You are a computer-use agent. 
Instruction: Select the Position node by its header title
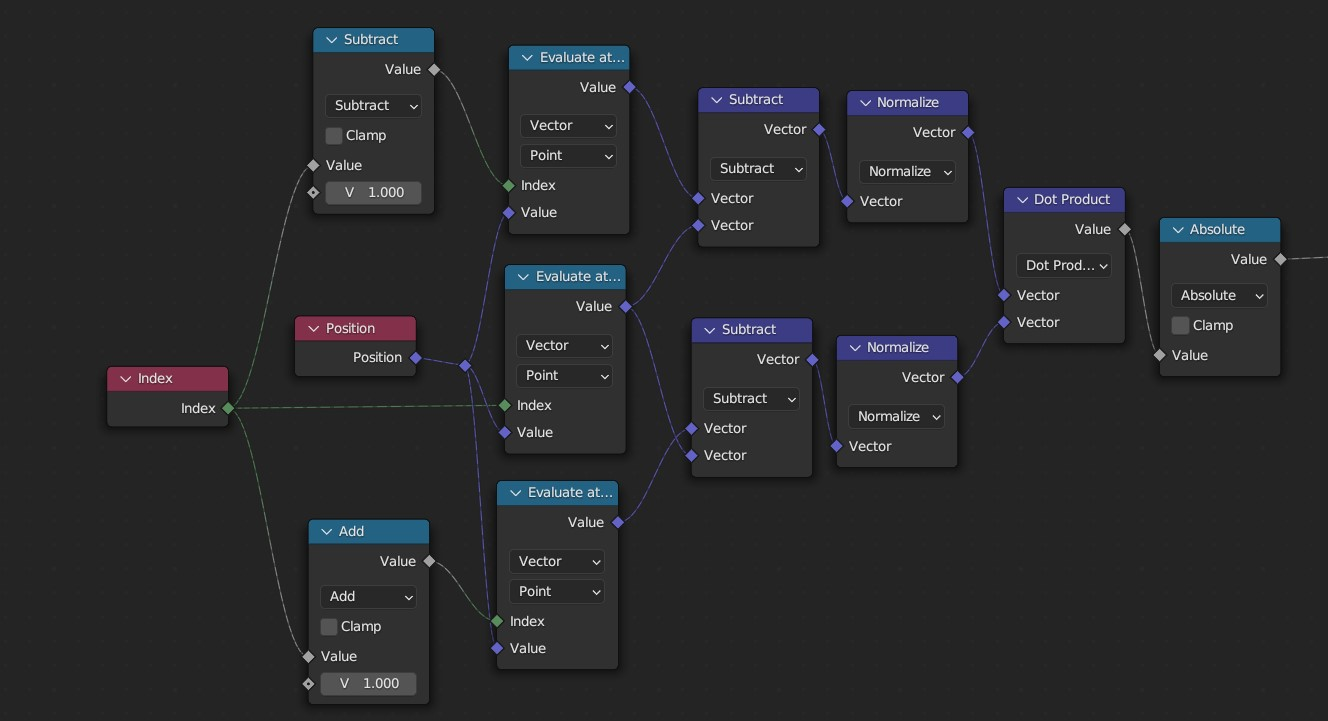[x=350, y=329]
